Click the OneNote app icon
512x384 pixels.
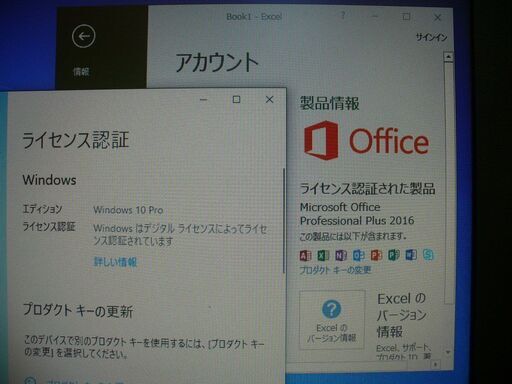341,255
